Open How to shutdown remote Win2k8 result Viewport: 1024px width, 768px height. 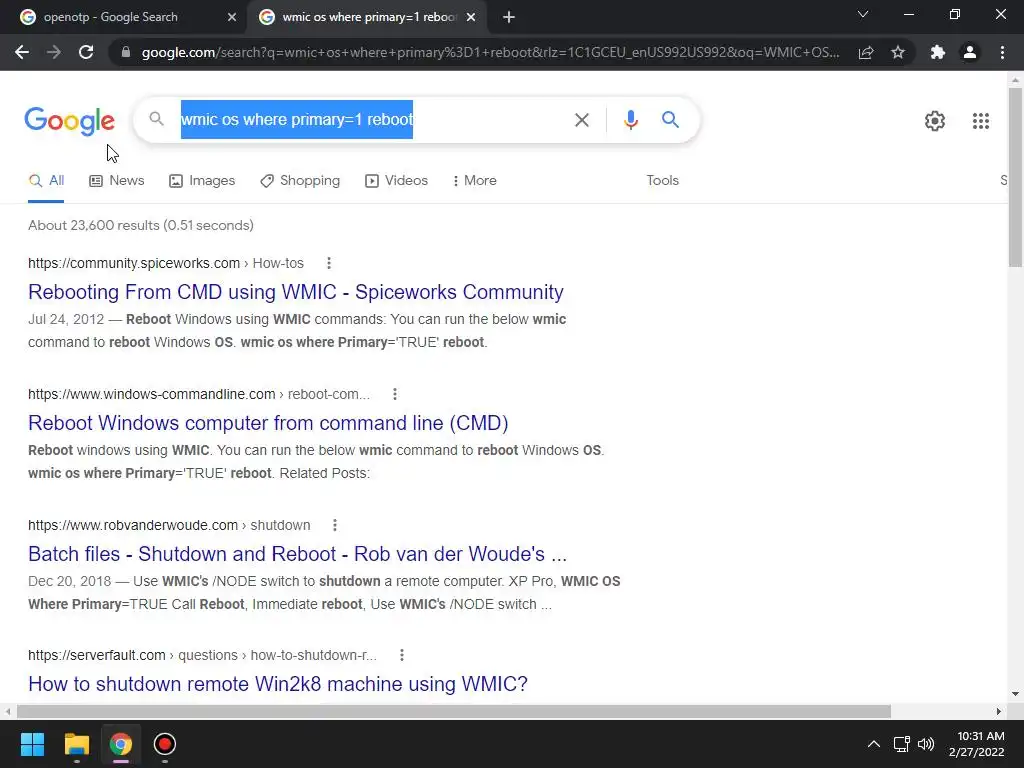(x=278, y=684)
